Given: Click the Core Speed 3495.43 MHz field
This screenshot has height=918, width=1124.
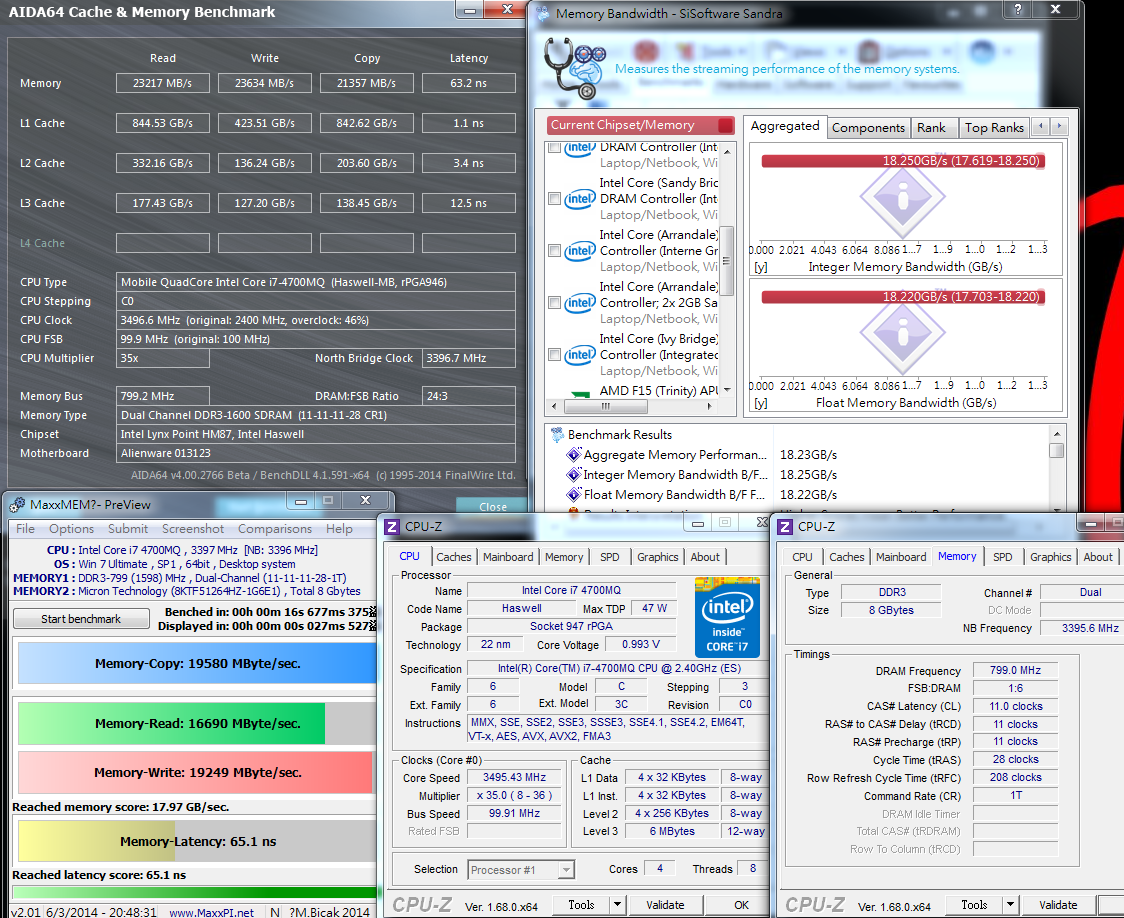Looking at the screenshot, I should pos(514,778).
